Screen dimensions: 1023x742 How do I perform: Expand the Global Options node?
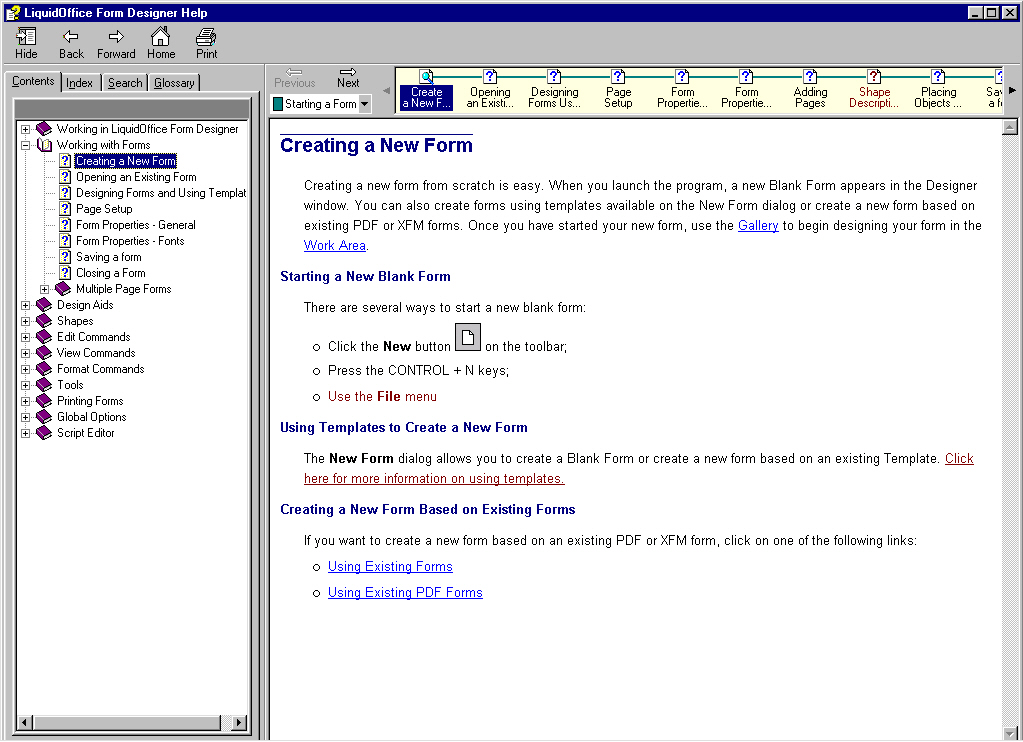[x=25, y=417]
